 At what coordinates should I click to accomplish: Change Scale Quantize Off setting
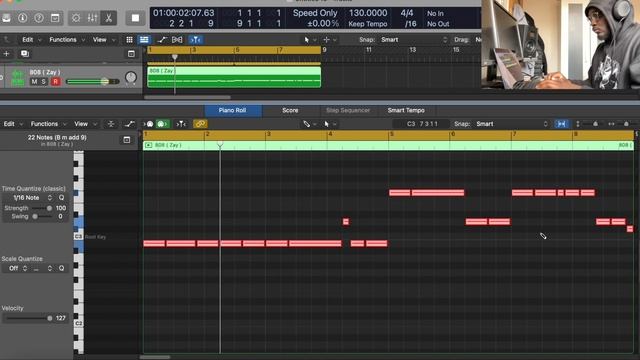point(18,268)
